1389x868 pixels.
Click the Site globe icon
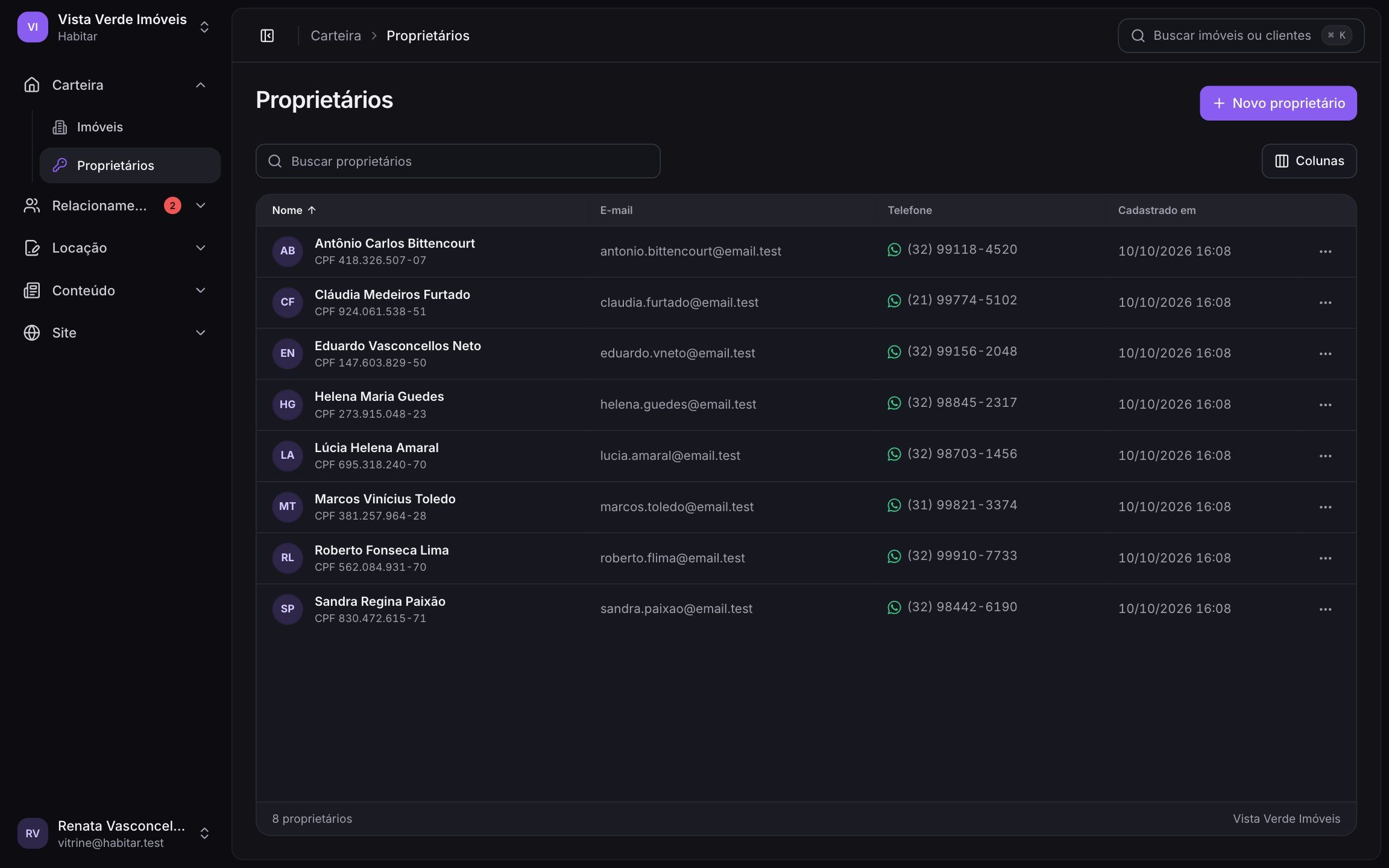[x=31, y=333]
